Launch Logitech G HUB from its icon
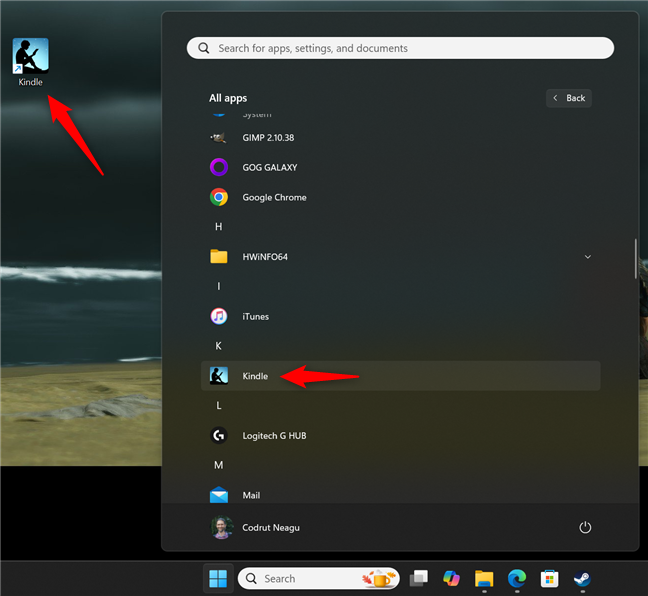 point(219,436)
